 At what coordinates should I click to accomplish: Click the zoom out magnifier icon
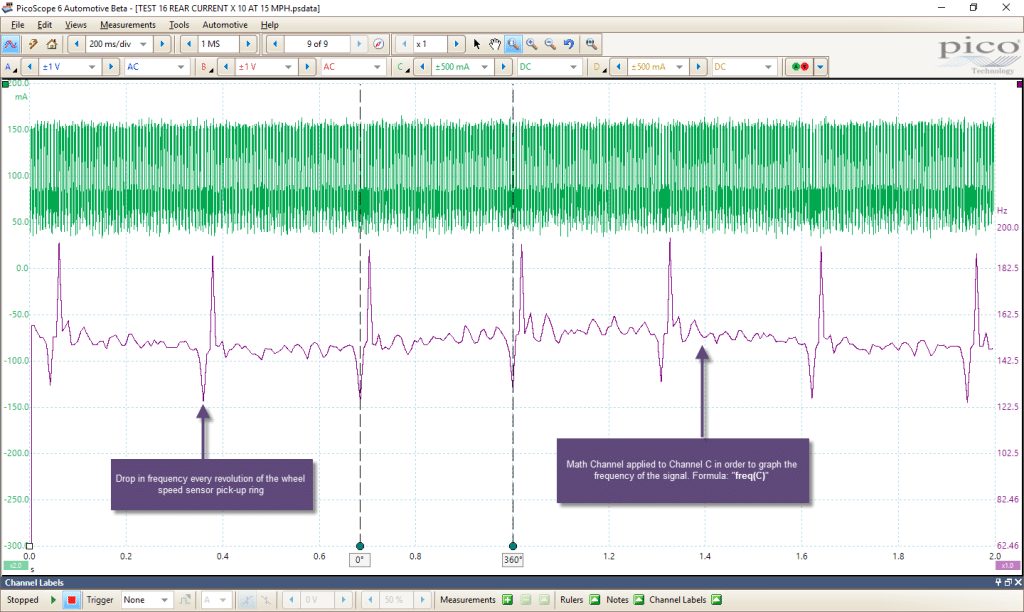[x=550, y=44]
